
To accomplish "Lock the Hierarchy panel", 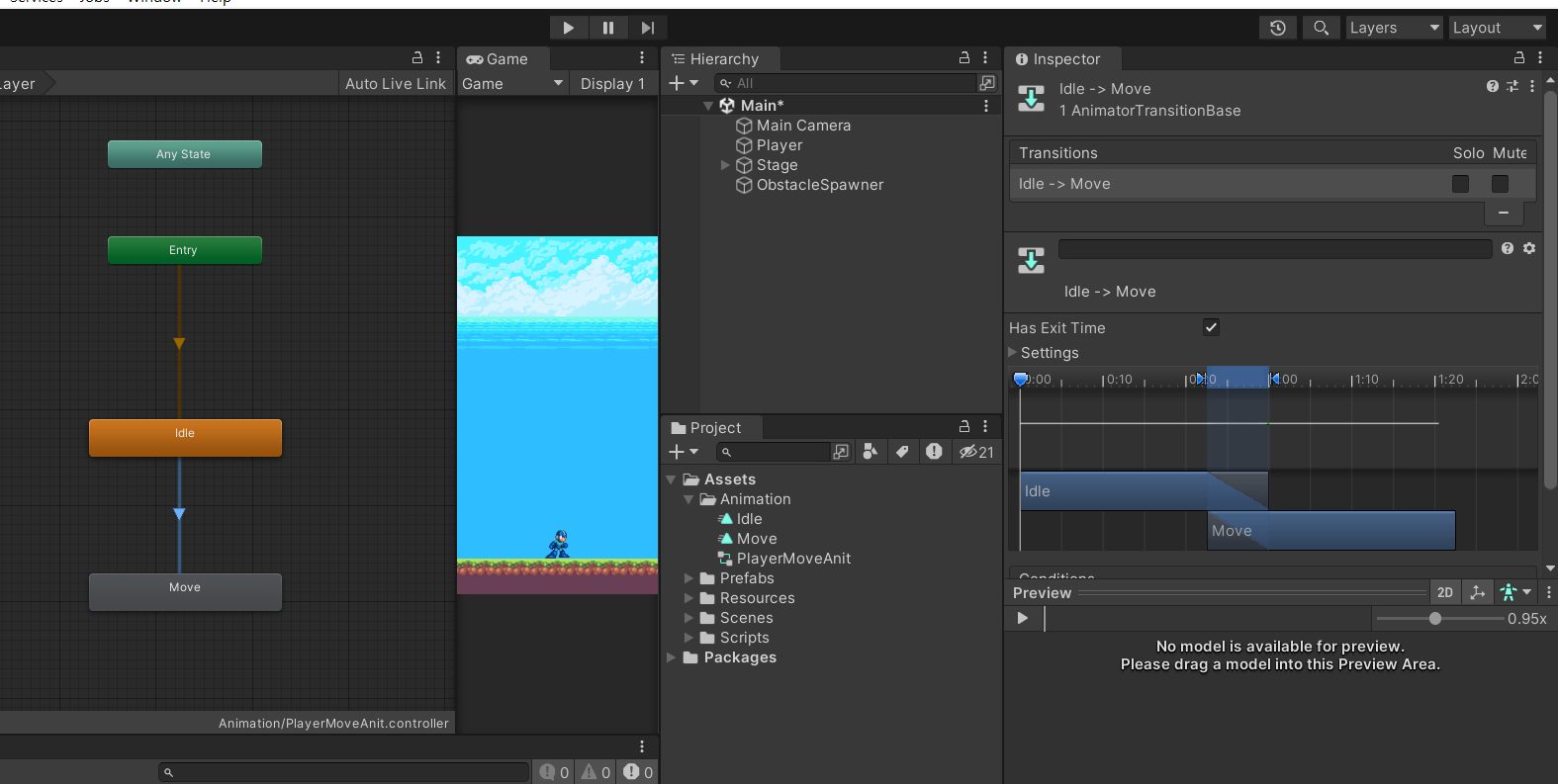I will [x=964, y=58].
